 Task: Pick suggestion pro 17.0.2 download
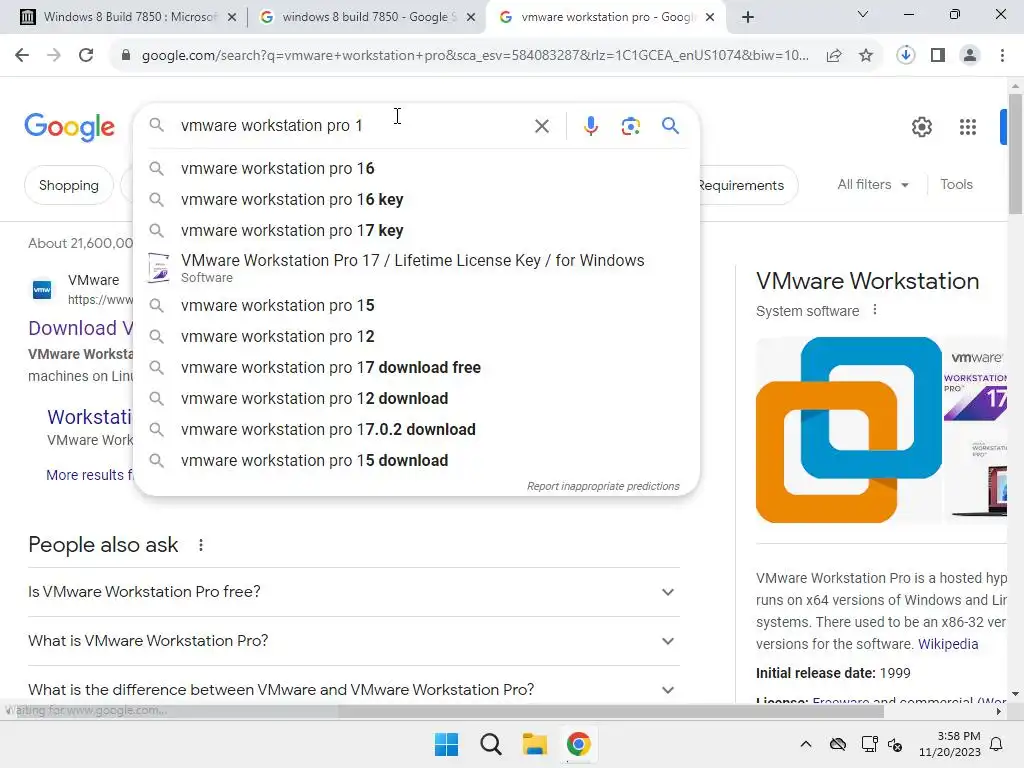coord(416,430)
